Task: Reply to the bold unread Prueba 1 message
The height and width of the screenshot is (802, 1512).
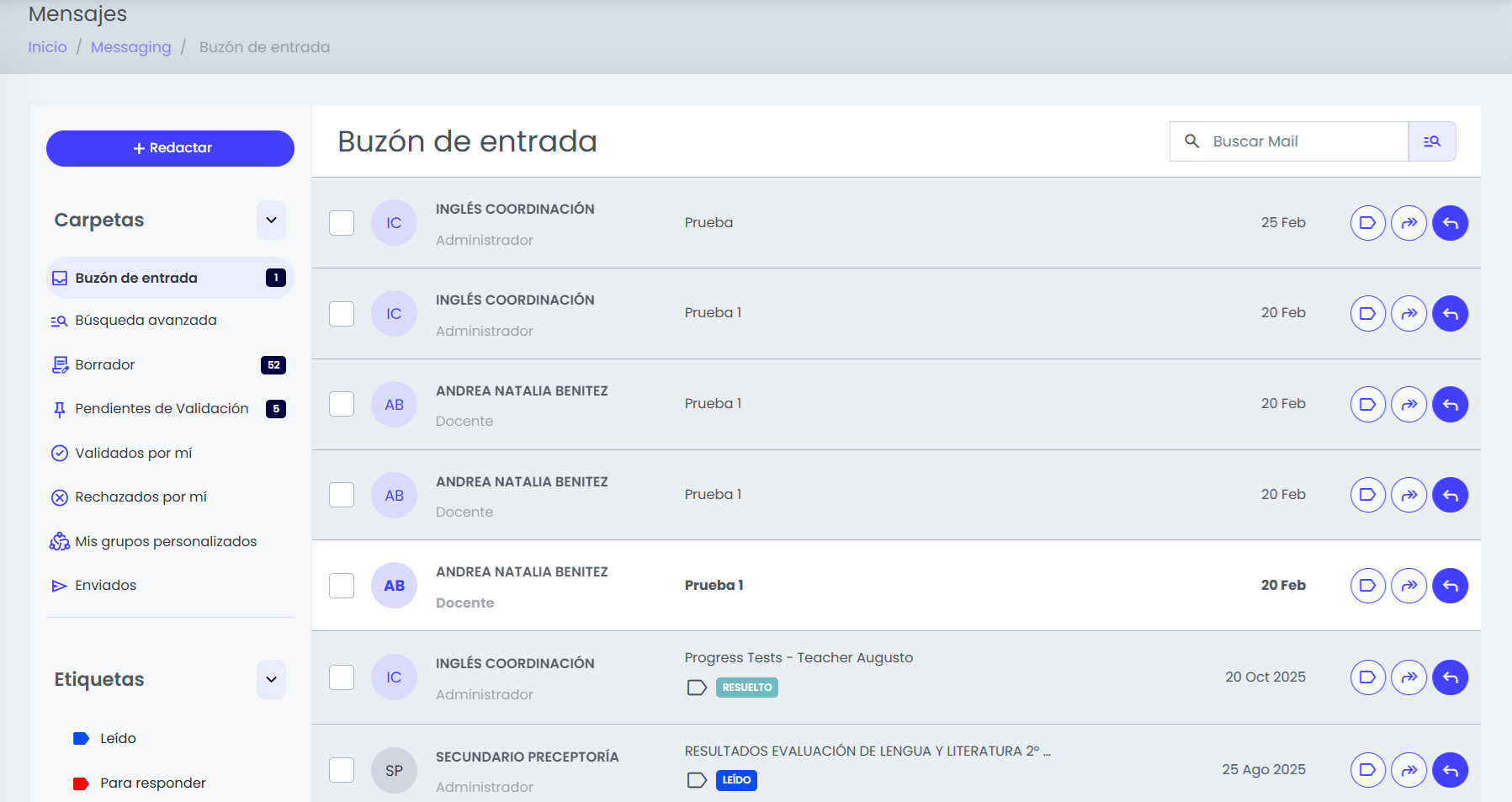Action: pyautogui.click(x=1451, y=586)
